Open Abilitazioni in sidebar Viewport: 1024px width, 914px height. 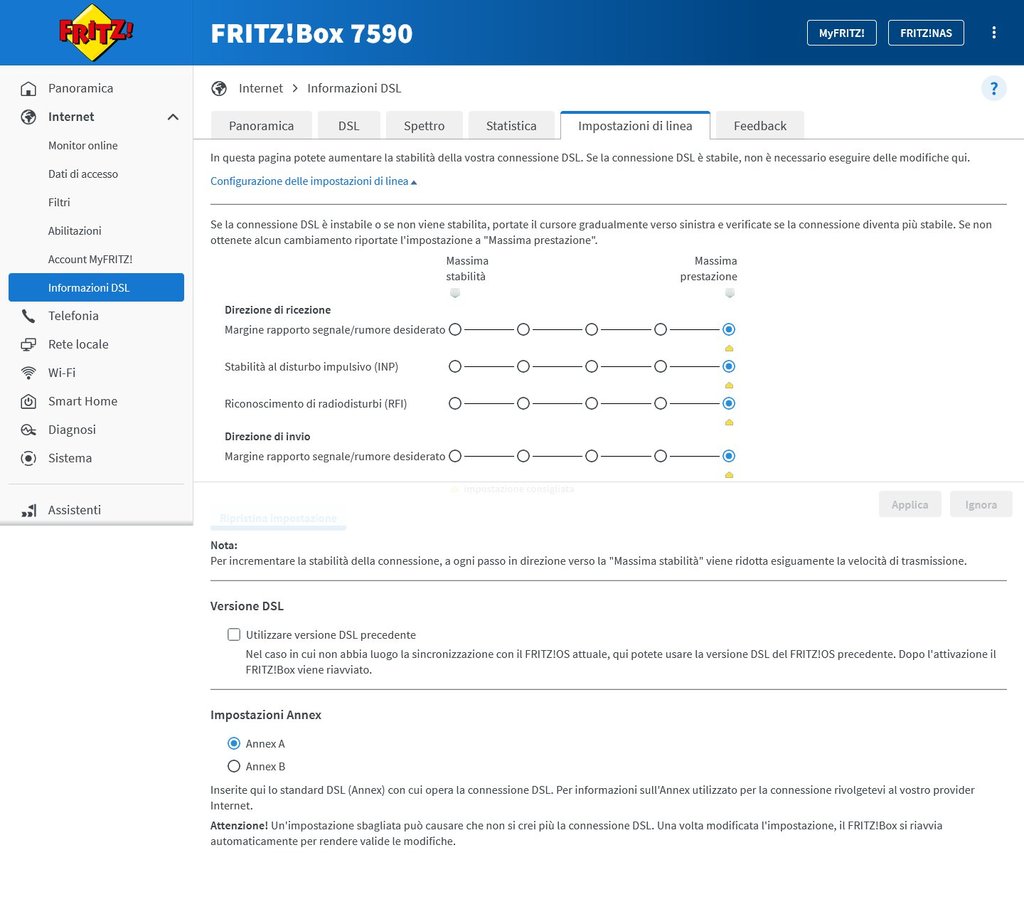pyautogui.click(x=74, y=231)
